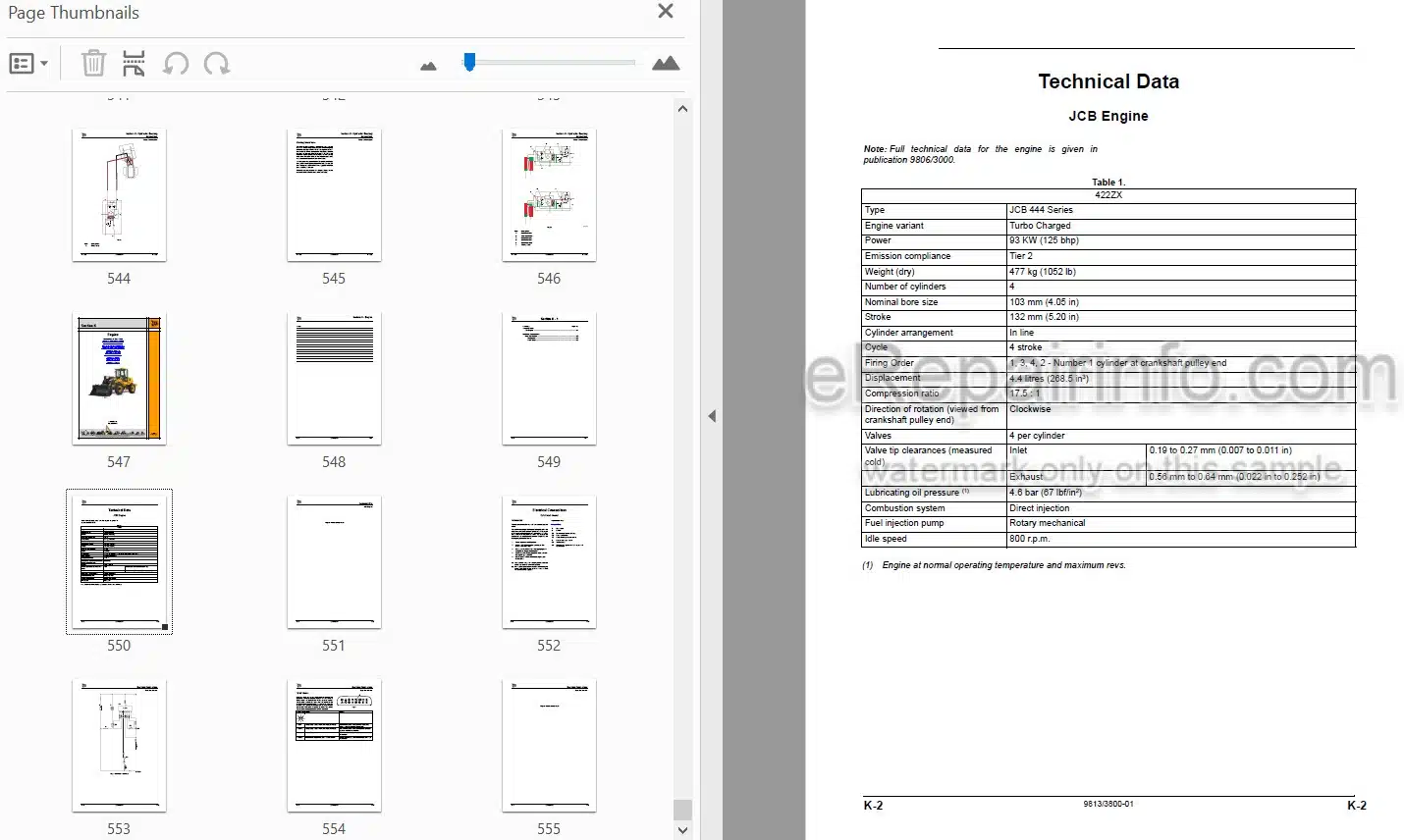The height and width of the screenshot is (840, 1404).
Task: Click the 'Technical Data' heading
Action: click(x=1108, y=81)
